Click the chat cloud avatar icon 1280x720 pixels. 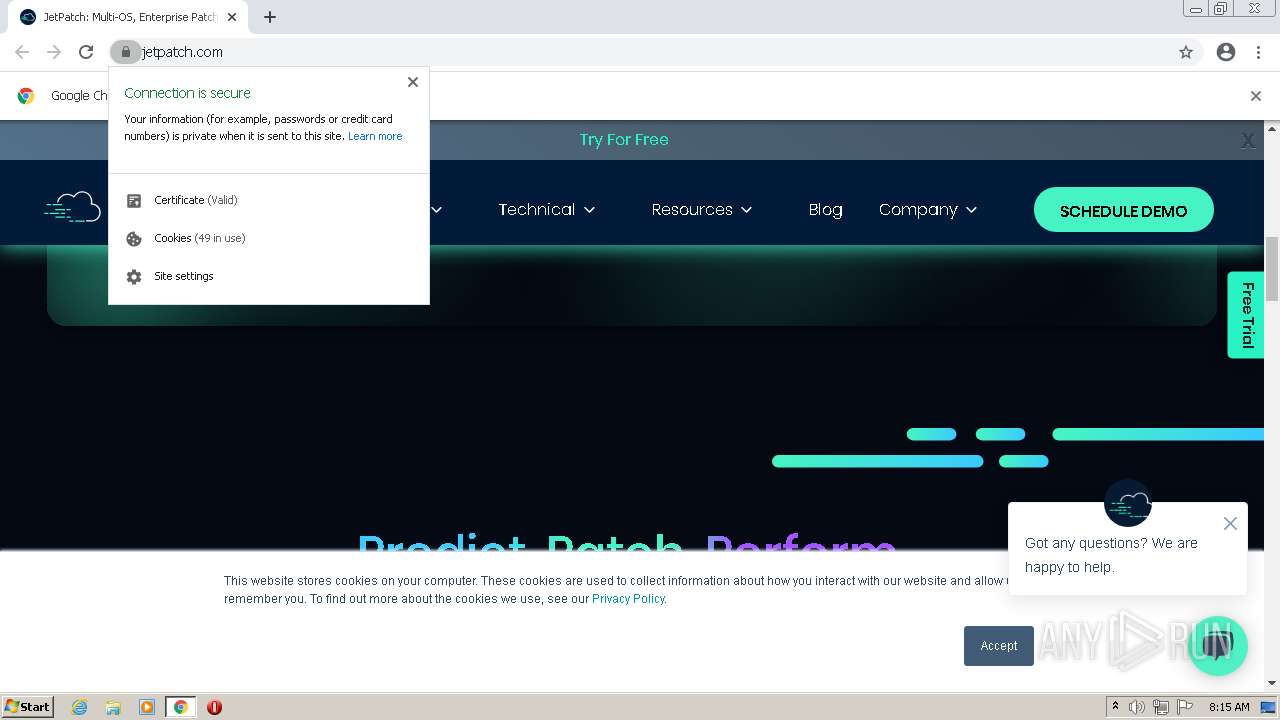click(1128, 503)
